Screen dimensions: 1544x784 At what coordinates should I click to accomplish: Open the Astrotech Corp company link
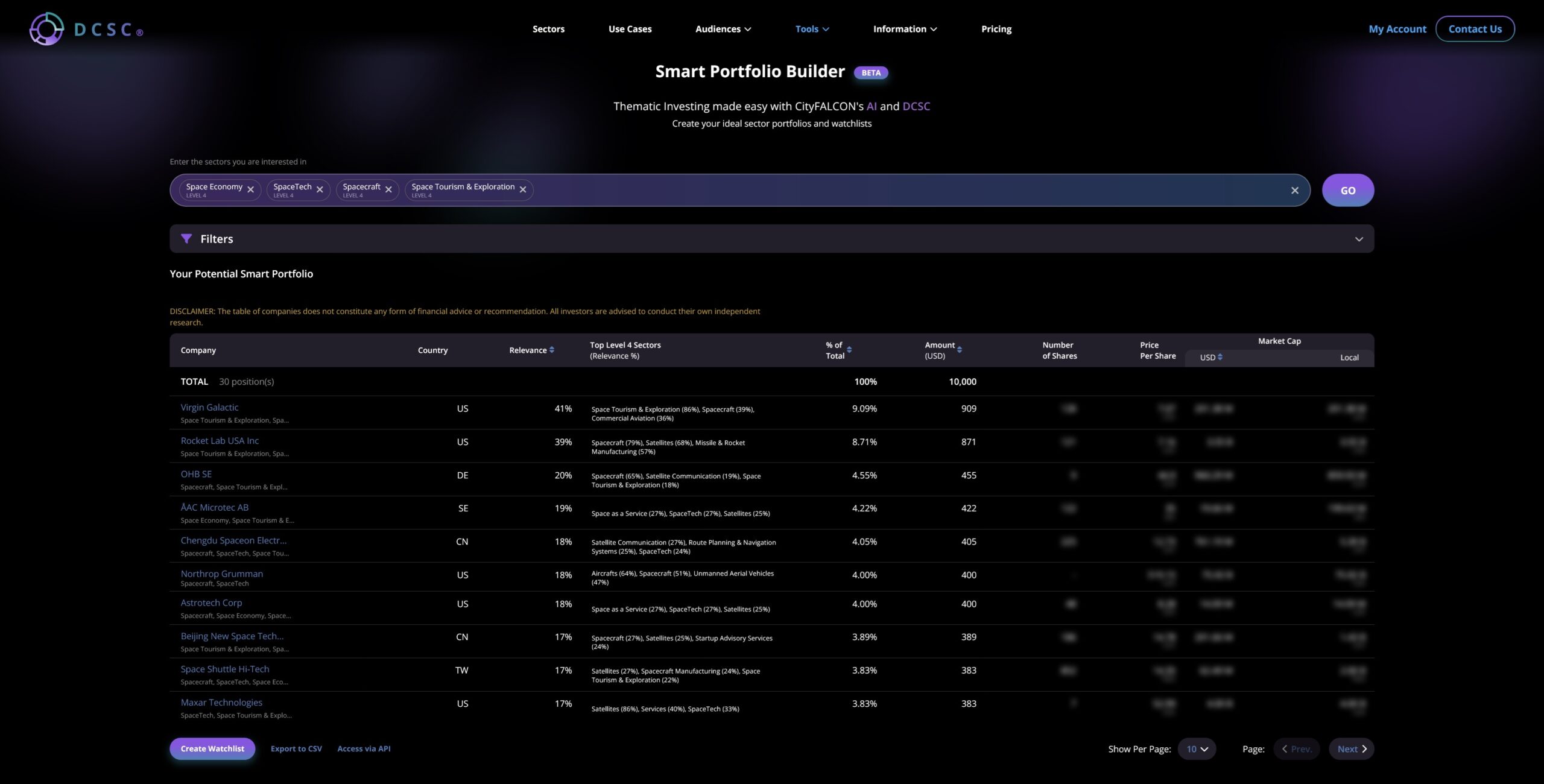pyautogui.click(x=211, y=602)
